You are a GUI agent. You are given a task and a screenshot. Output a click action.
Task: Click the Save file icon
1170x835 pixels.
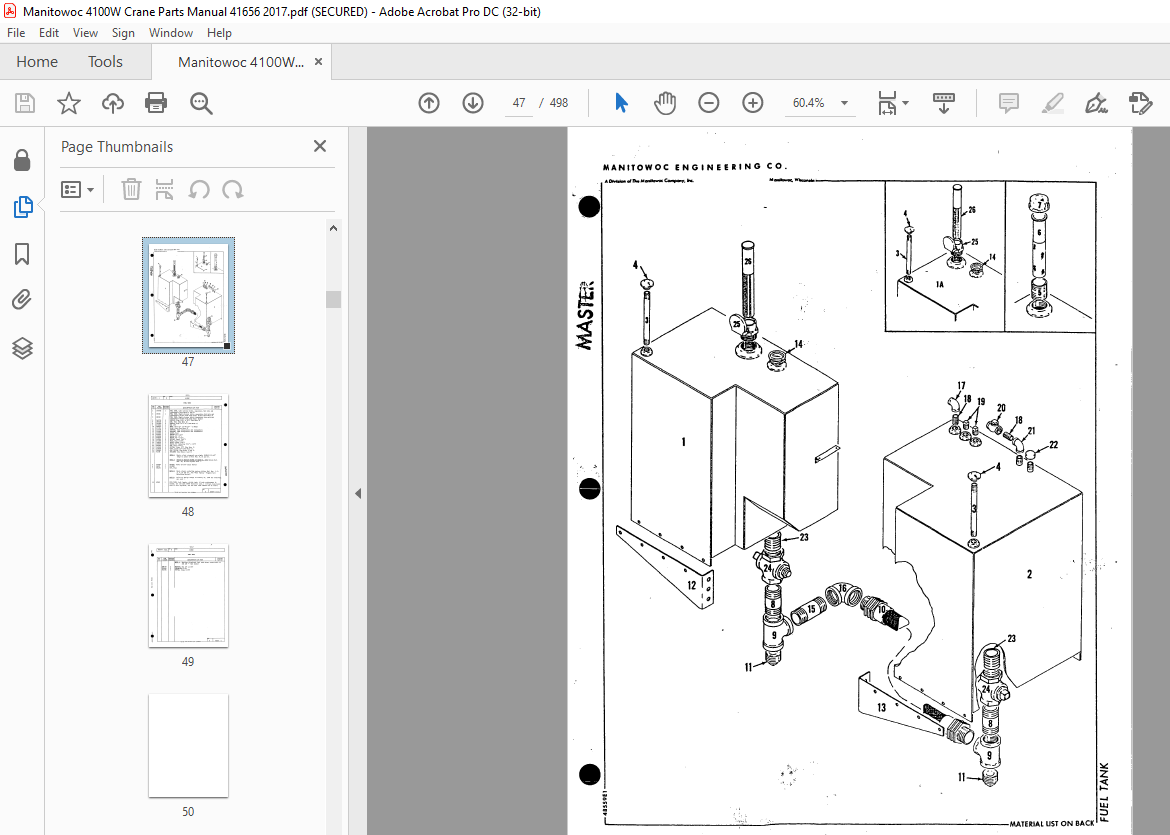(25, 103)
